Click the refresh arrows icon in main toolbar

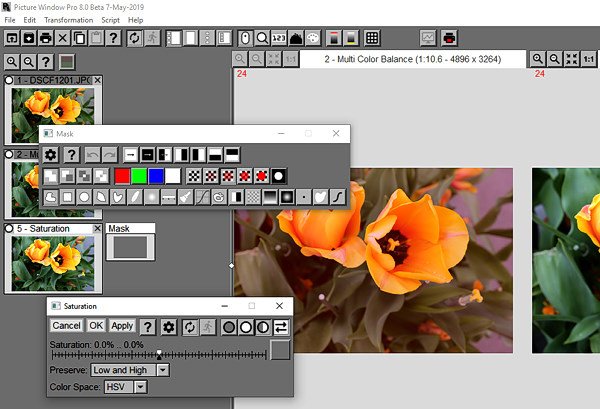click(x=134, y=38)
